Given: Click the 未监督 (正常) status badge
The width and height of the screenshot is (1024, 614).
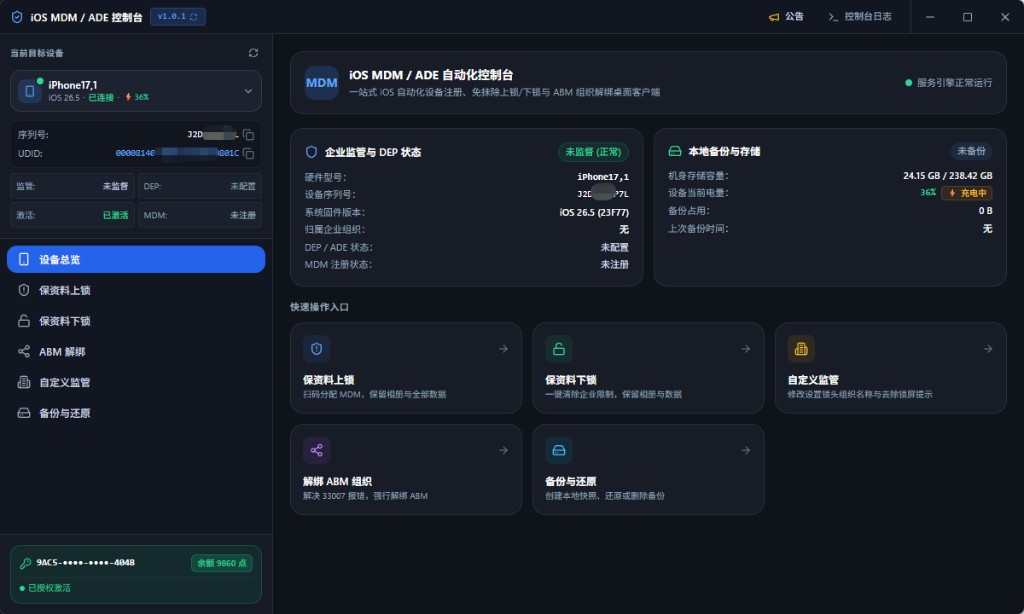Looking at the screenshot, I should pyautogui.click(x=593, y=152).
